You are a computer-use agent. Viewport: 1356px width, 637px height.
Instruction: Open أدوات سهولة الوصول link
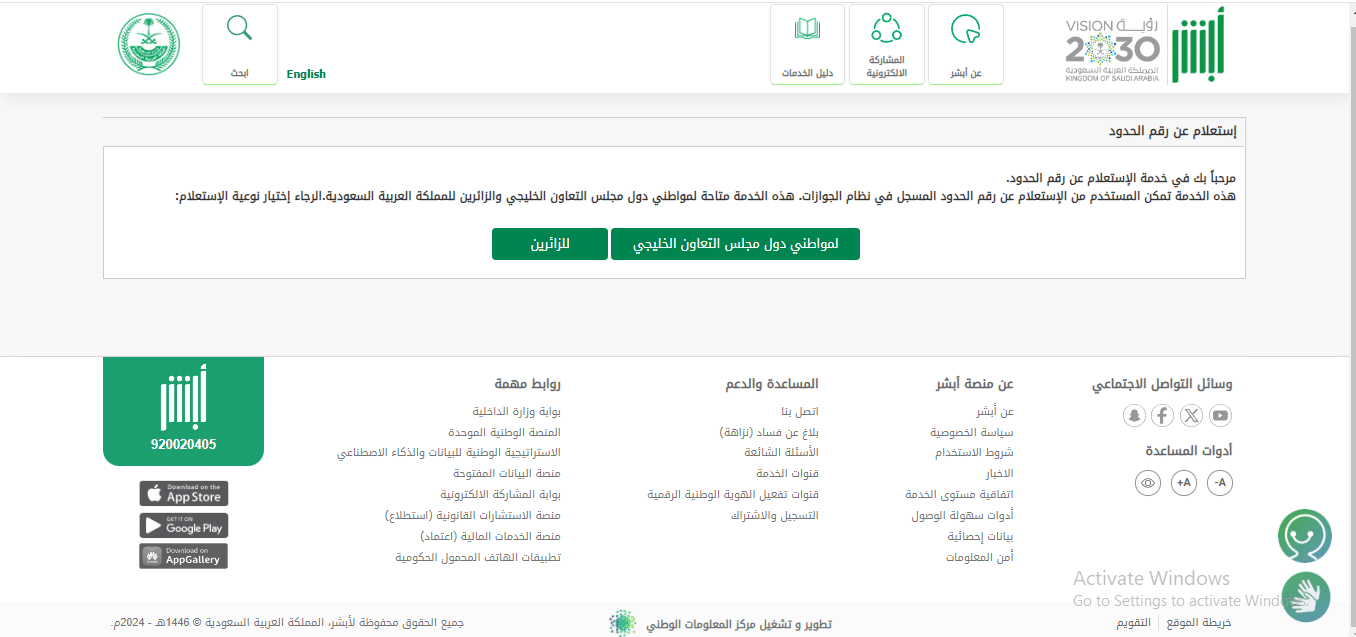[x=963, y=516]
